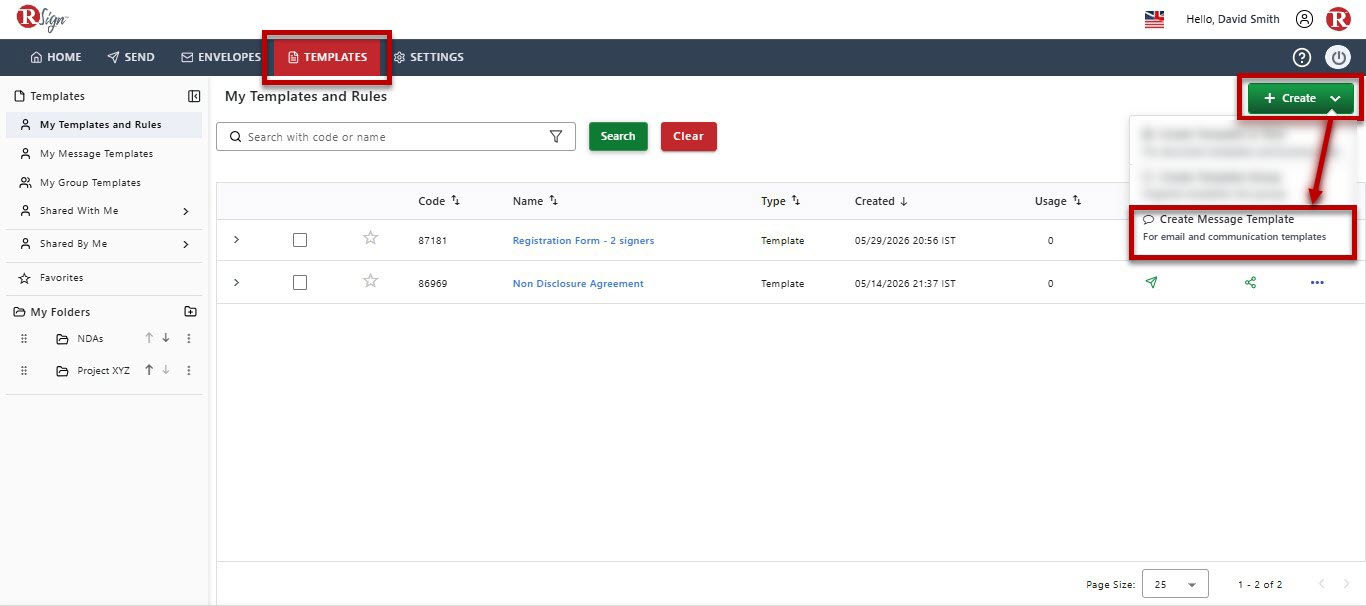1366x606 pixels.
Task: Expand the Non Disclosure Agreement row
Action: [236, 283]
